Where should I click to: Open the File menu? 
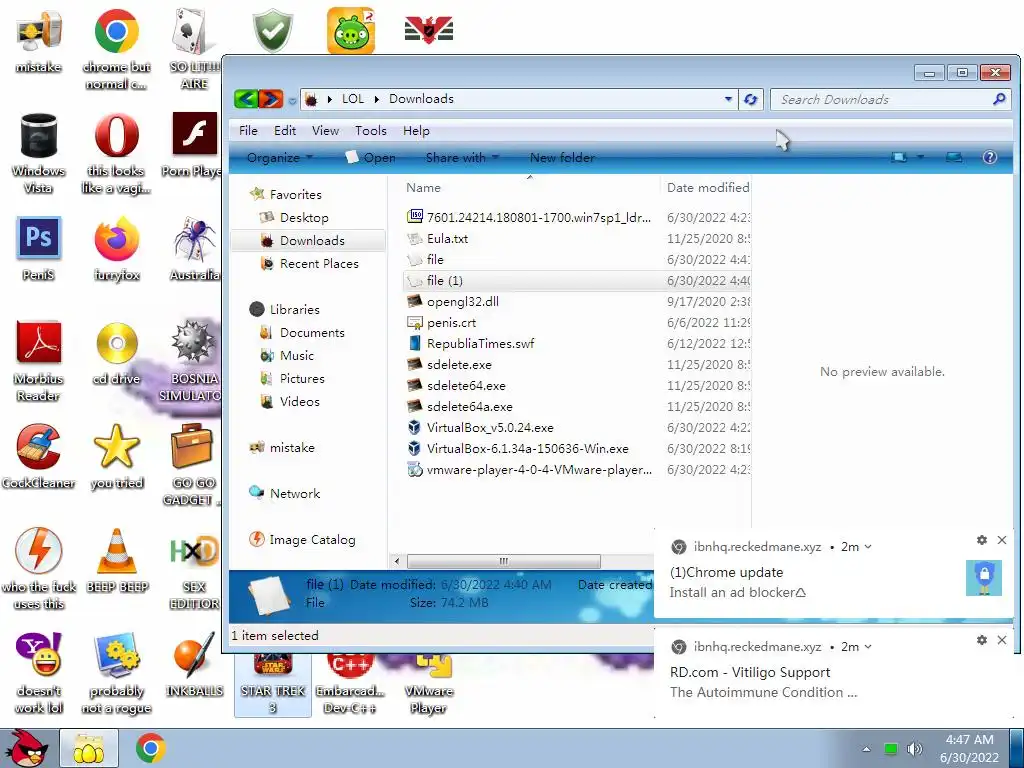pyautogui.click(x=248, y=131)
